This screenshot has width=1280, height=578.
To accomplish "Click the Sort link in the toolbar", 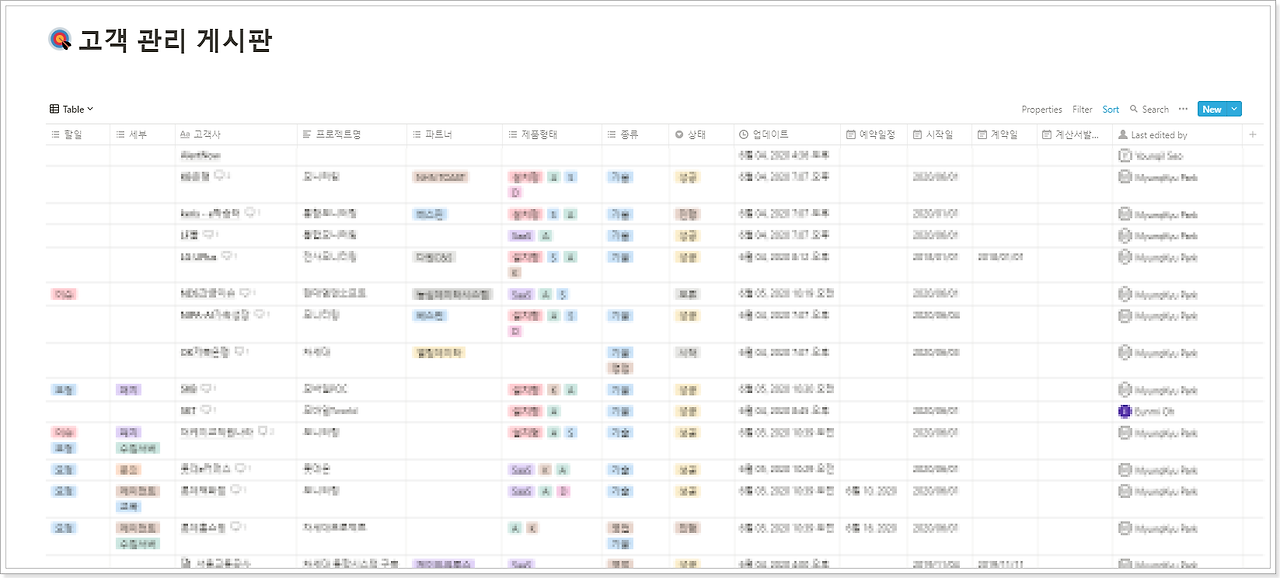I will pyautogui.click(x=1110, y=109).
